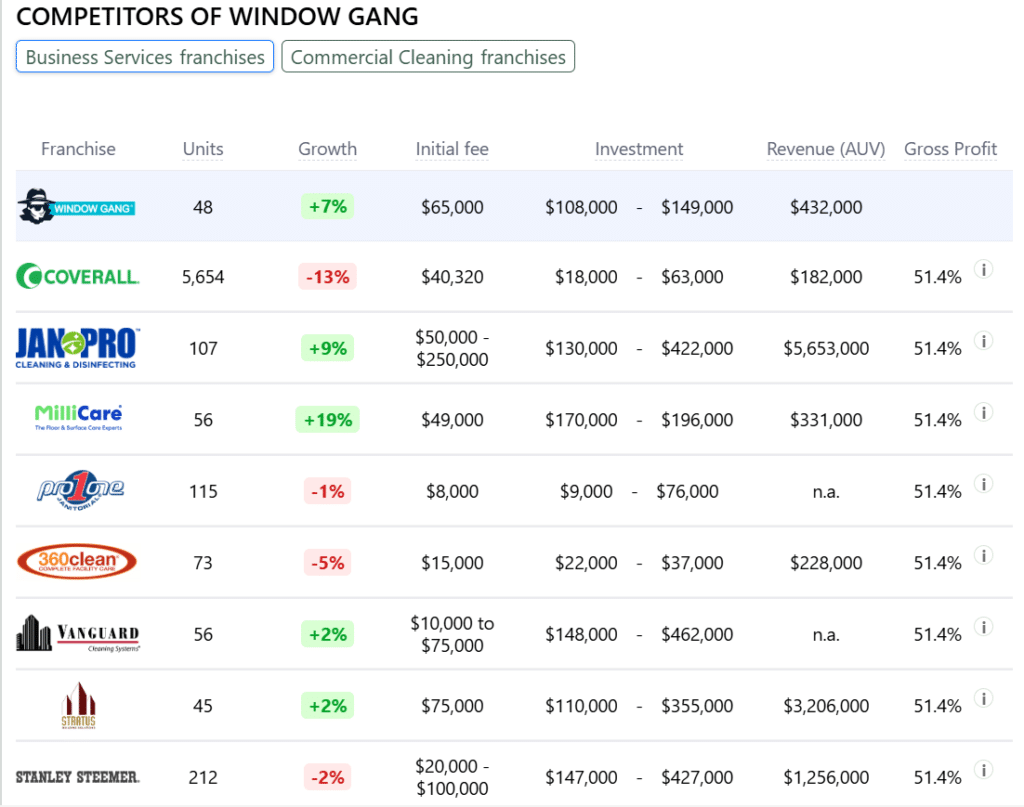Click the $331,000 revenue for MilliCare

click(825, 419)
